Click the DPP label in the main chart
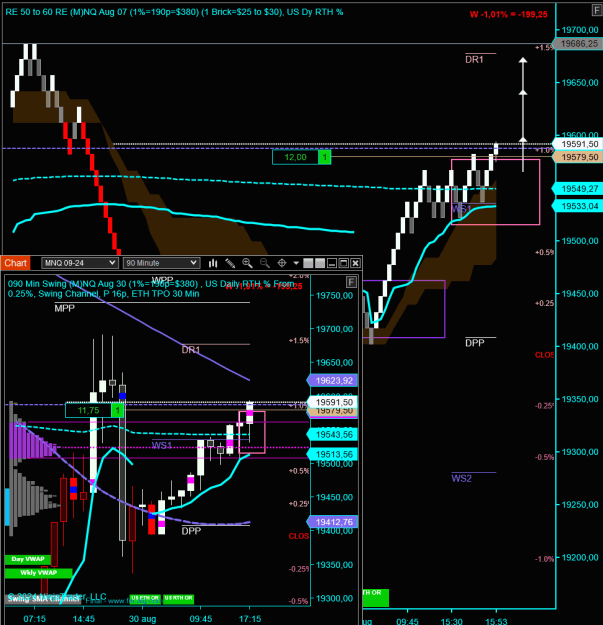Image resolution: width=603 pixels, height=625 pixels. coord(475,343)
